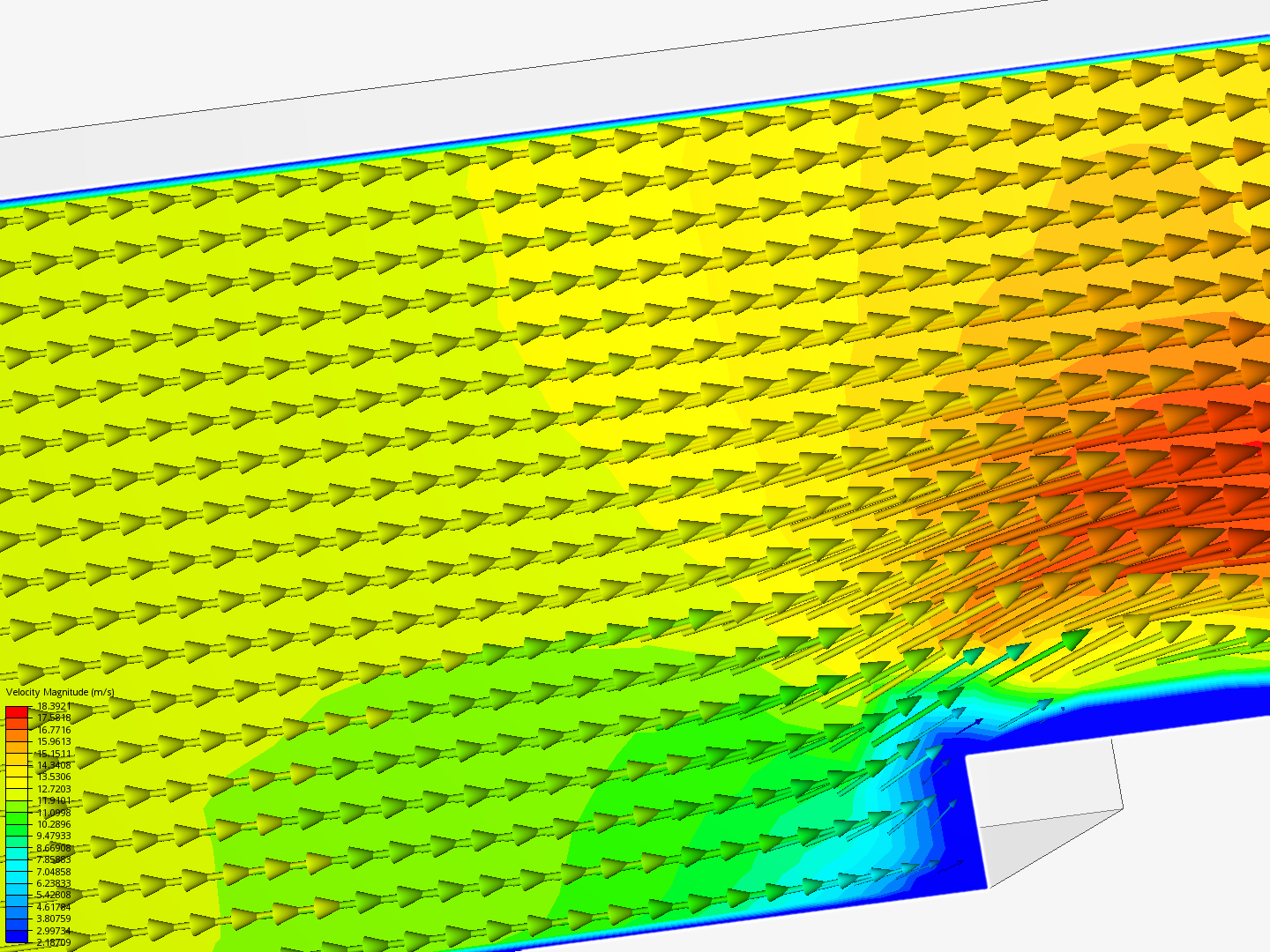Select the 4.61784 legend value

pyautogui.click(x=54, y=907)
